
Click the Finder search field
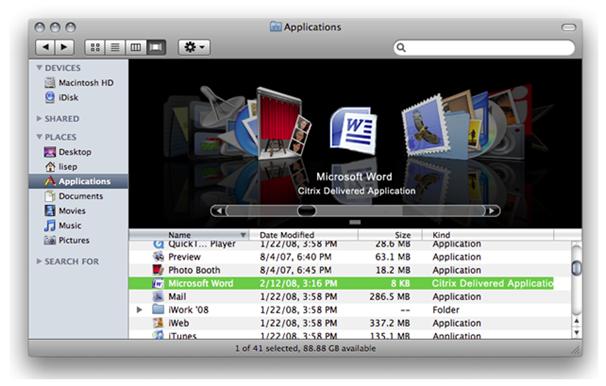[484, 48]
